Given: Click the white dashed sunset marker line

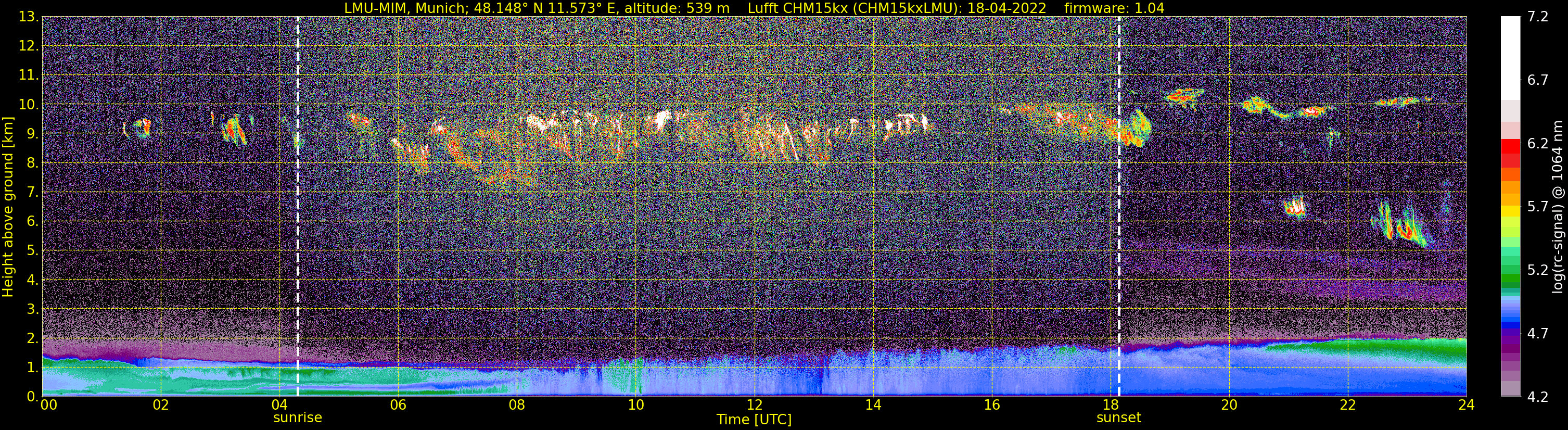Looking at the screenshot, I should tap(1119, 207).
